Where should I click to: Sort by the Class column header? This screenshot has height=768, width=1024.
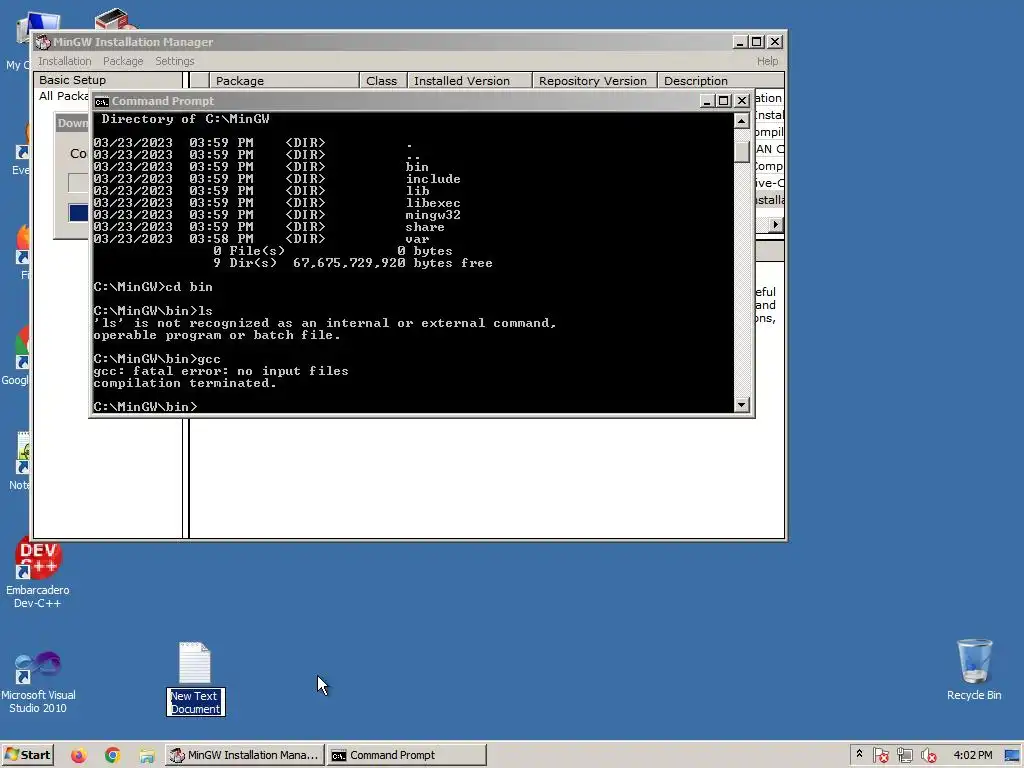[383, 80]
